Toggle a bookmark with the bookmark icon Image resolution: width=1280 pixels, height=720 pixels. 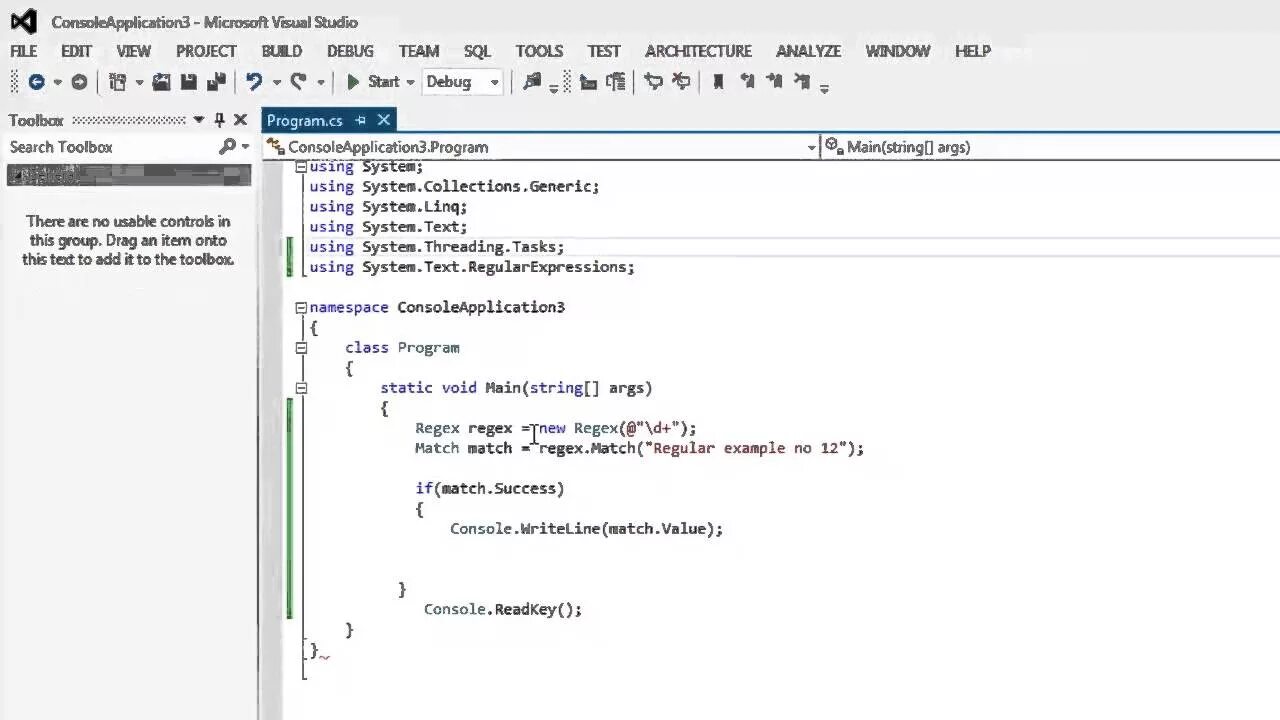pyautogui.click(x=718, y=82)
